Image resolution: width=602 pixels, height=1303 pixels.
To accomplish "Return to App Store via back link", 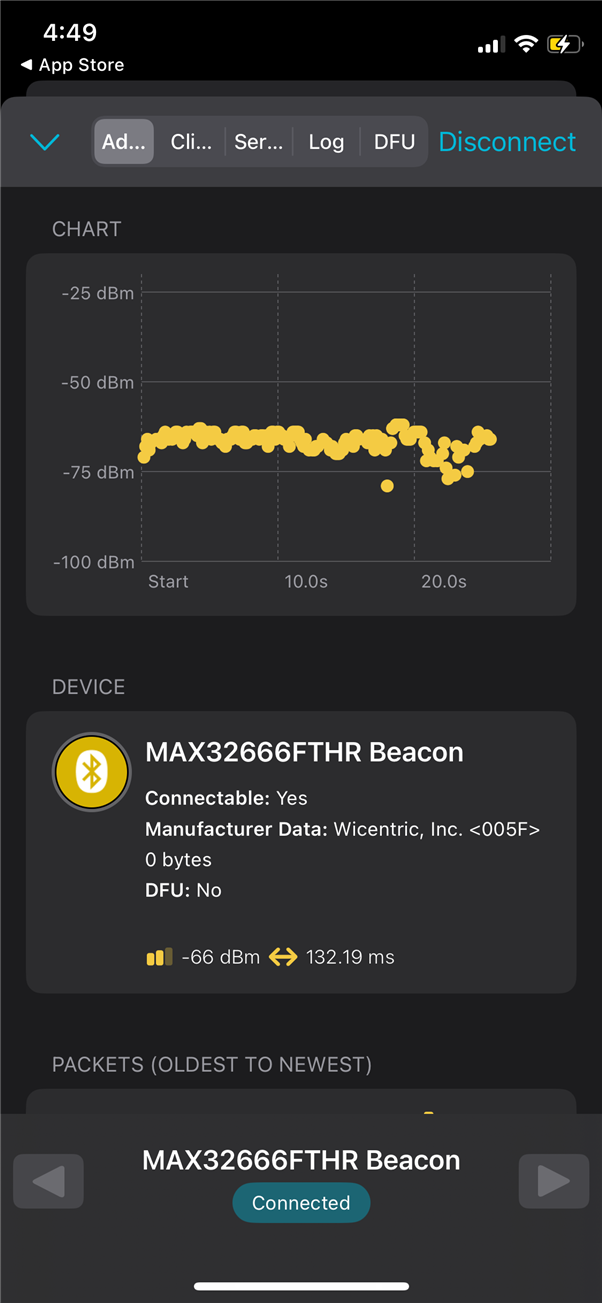I will (x=72, y=65).
